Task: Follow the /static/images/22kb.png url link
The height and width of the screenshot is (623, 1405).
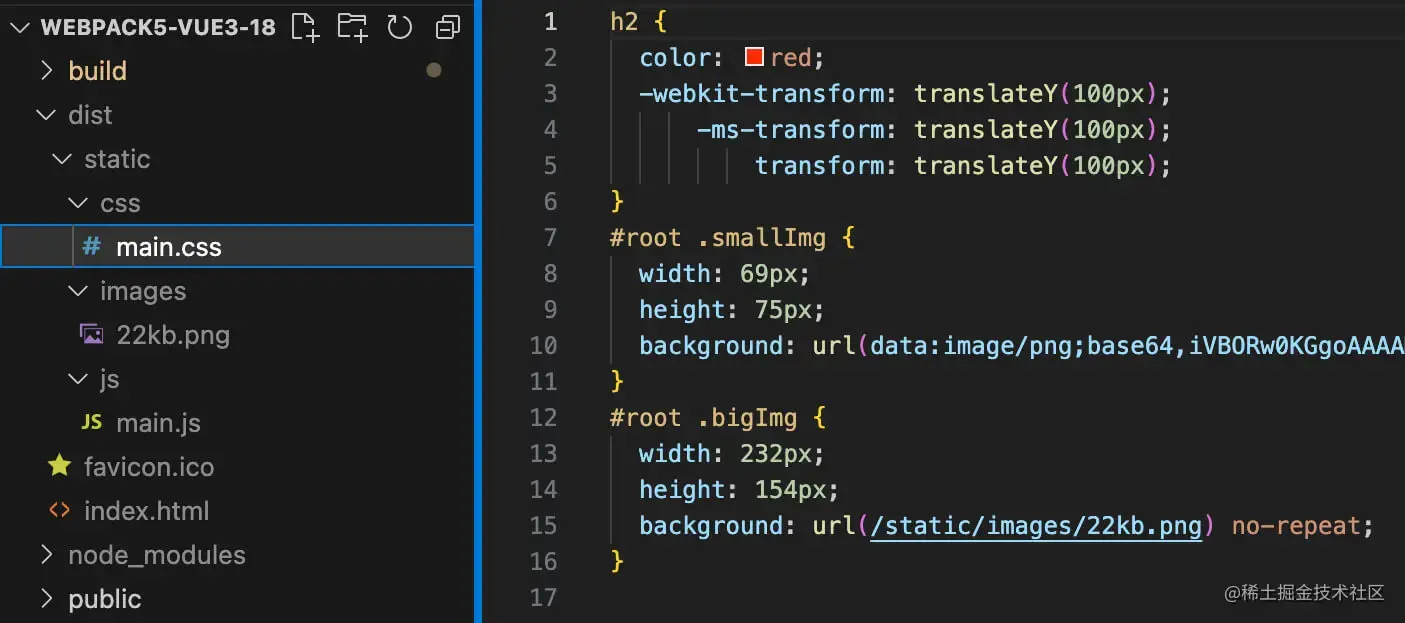Action: (x=1036, y=526)
